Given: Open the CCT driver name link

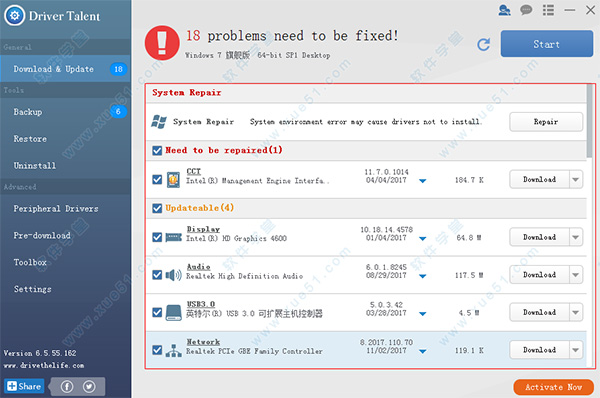Looking at the screenshot, I should [194, 171].
